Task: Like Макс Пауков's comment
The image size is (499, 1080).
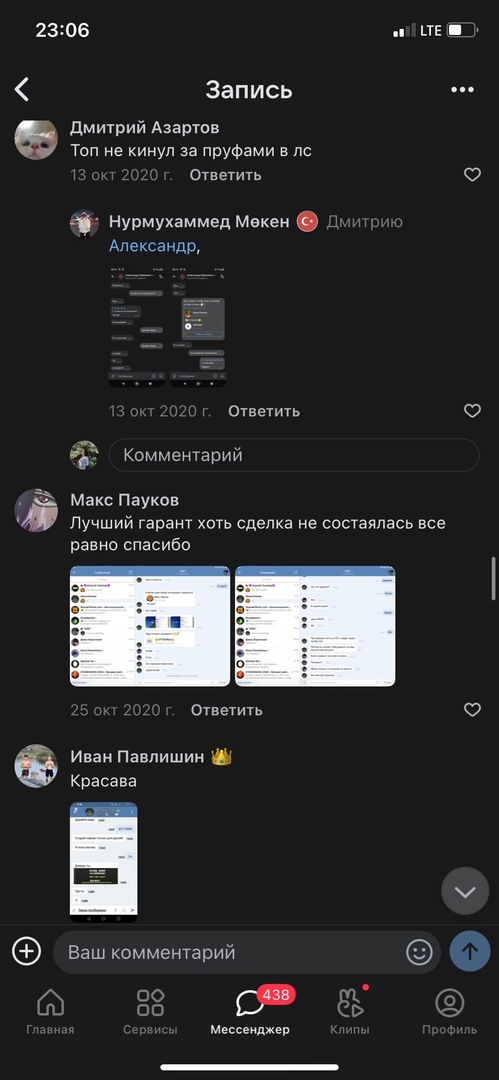Action: [472, 710]
